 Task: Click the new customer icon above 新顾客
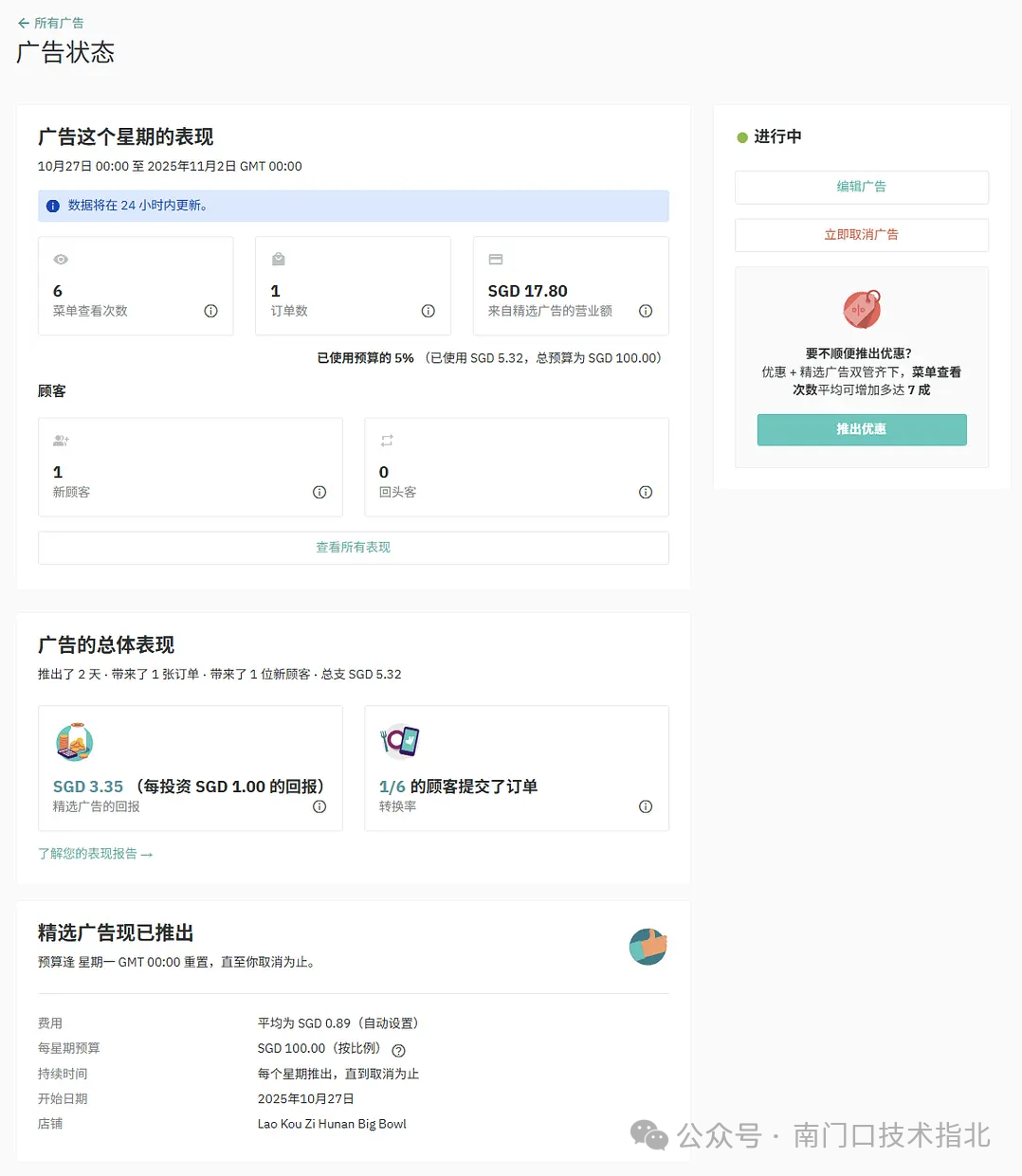tap(61, 441)
